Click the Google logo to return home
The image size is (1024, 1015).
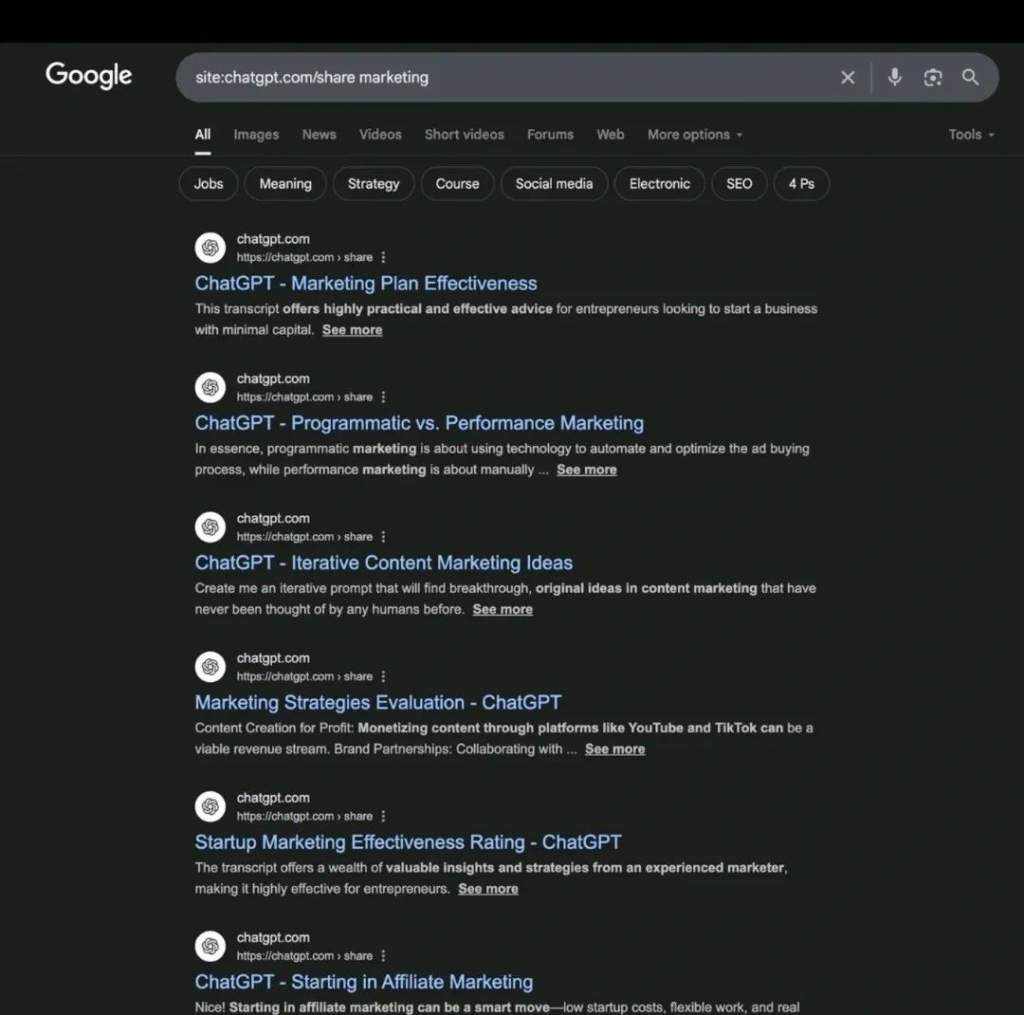tap(88, 75)
